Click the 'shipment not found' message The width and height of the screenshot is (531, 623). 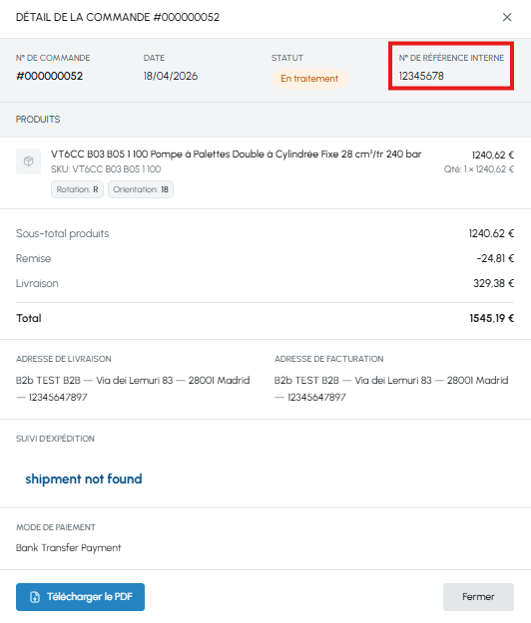point(83,479)
